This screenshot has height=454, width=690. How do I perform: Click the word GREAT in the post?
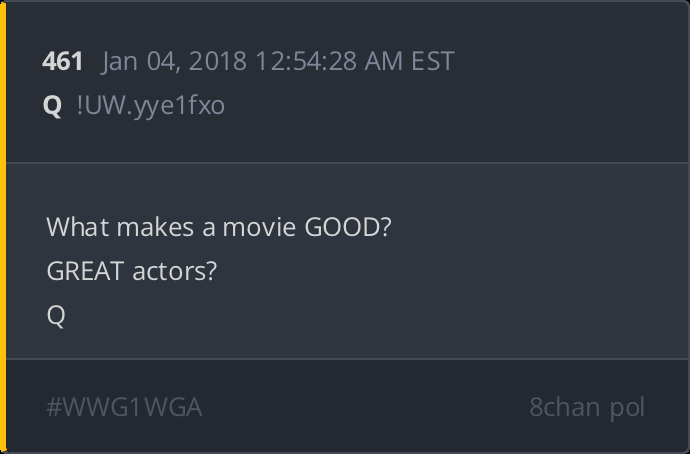coord(85,271)
